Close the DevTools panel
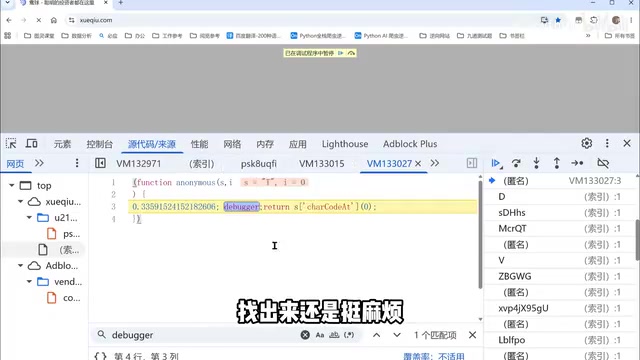 coord(627,143)
